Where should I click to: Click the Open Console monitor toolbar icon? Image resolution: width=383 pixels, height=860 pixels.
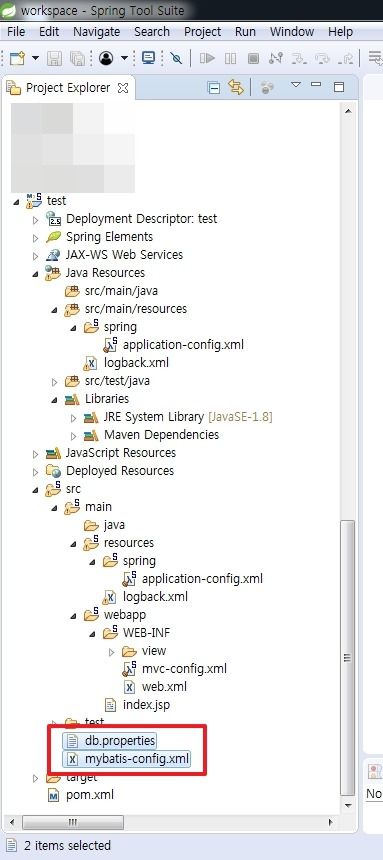[x=148, y=58]
